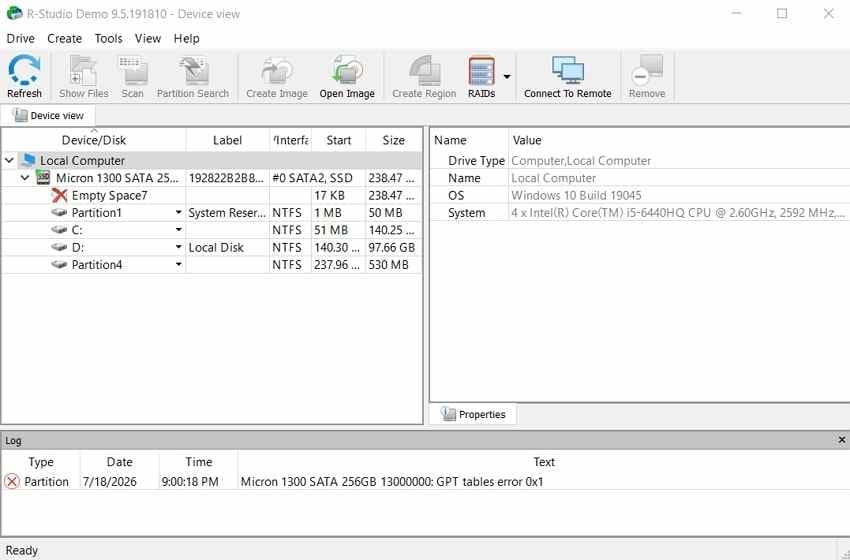Image resolution: width=850 pixels, height=560 pixels.
Task: Click the Remove toolbar icon
Action: (x=647, y=70)
